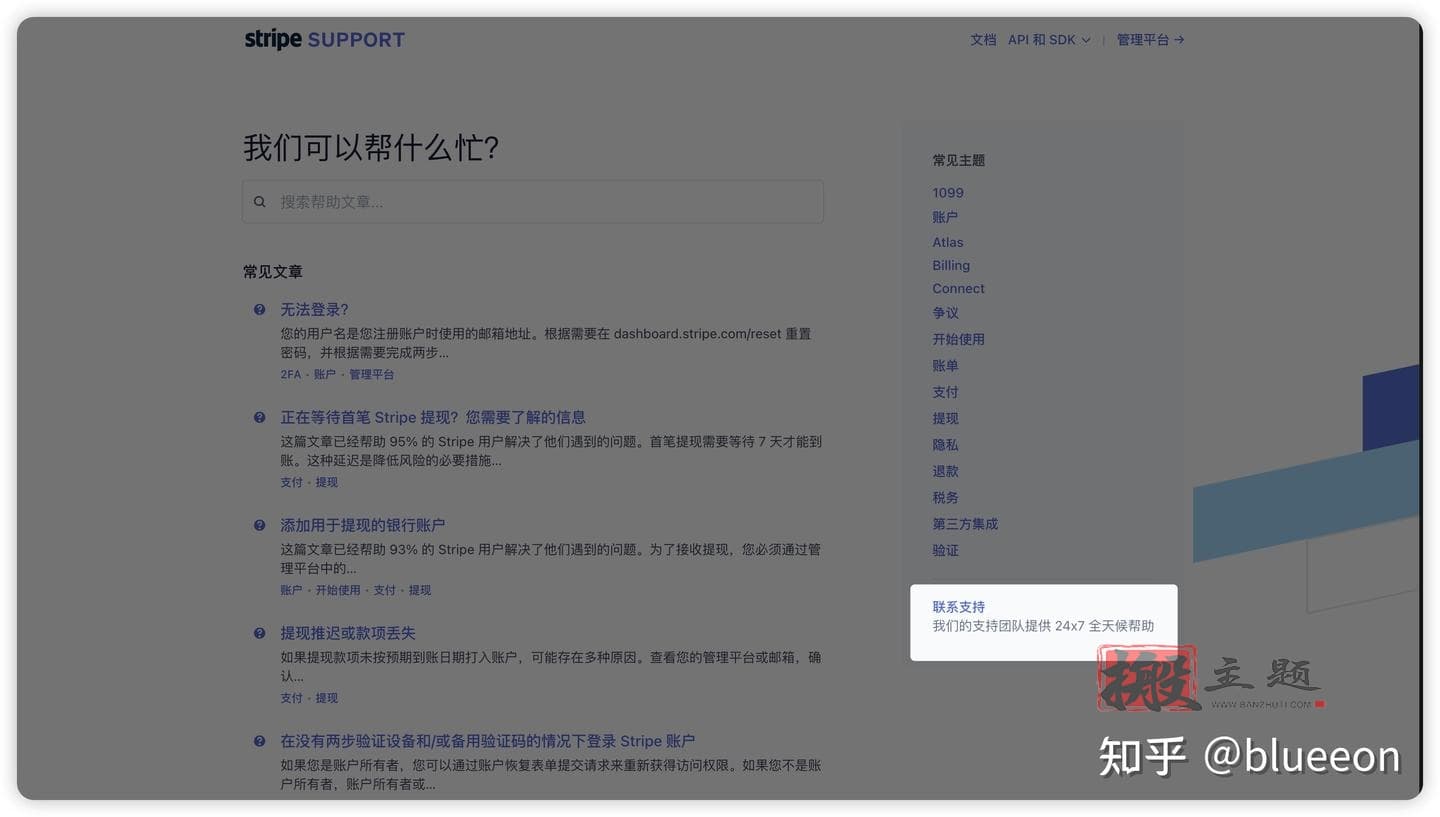Click question icon beside 在没有两步验证设备 article
Screen dimensions: 1440x817
[x=260, y=741]
